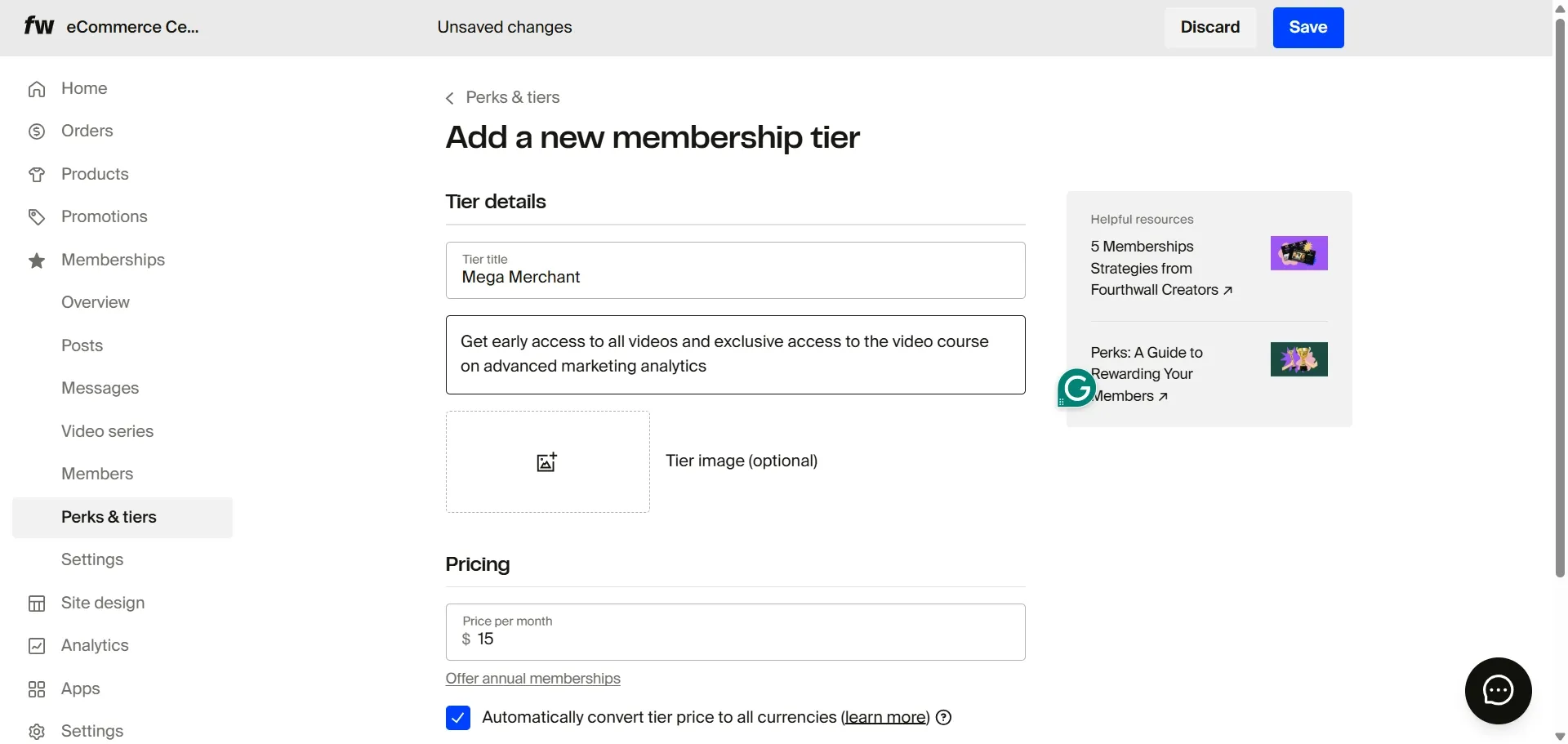Click the Analytics chart icon
The height and width of the screenshot is (744, 1568).
click(x=37, y=646)
